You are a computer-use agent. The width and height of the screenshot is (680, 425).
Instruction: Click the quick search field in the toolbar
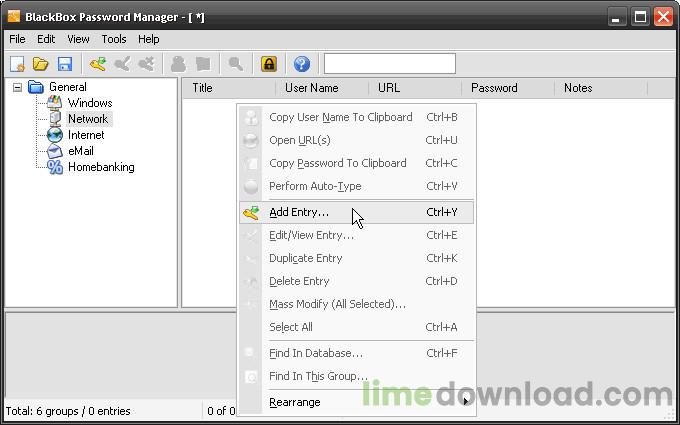tap(390, 64)
